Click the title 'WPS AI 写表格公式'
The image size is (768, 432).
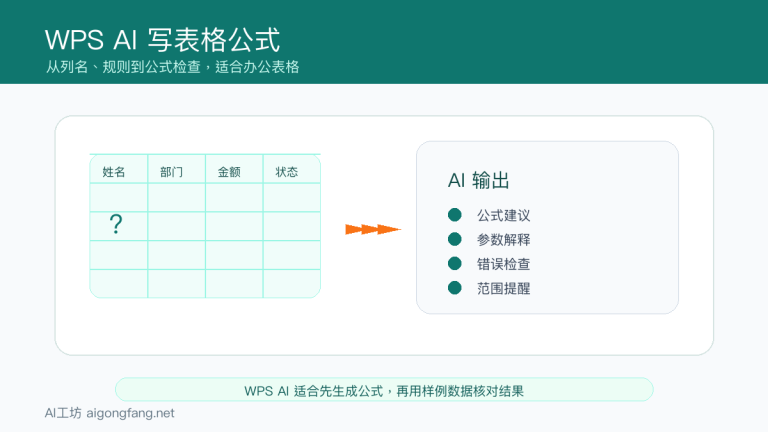tap(162, 40)
